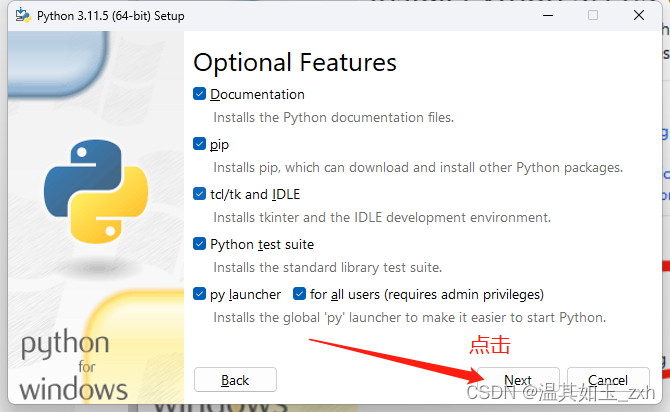Disable the Python test suite checkbox
The width and height of the screenshot is (670, 412).
pyautogui.click(x=200, y=244)
